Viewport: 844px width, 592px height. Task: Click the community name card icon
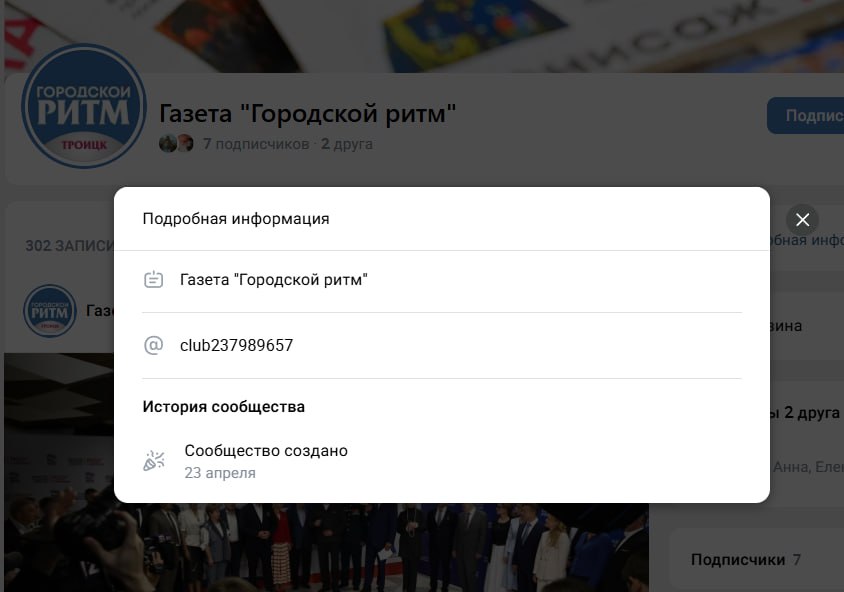[x=153, y=280]
